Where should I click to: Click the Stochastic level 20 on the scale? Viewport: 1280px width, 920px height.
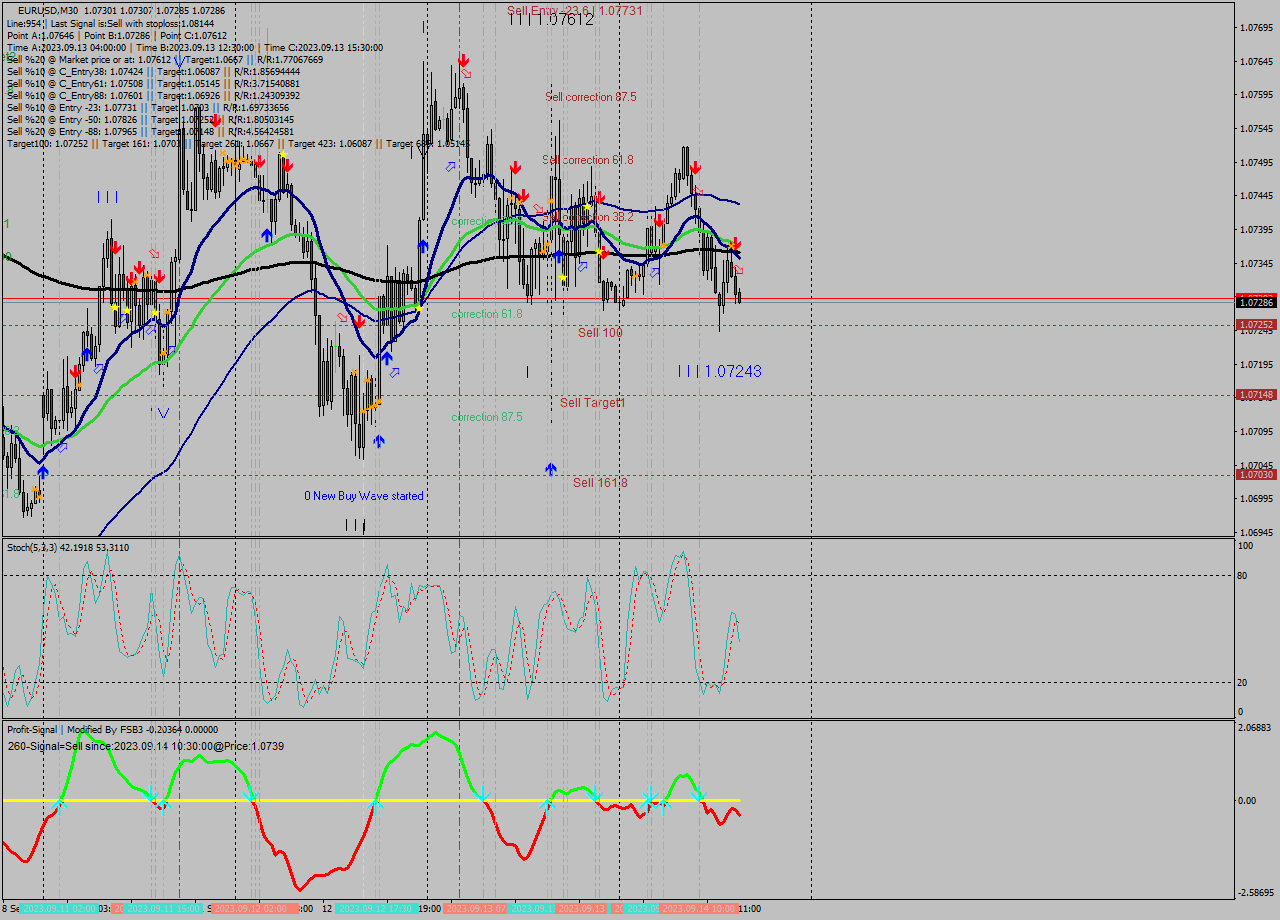(1244, 682)
